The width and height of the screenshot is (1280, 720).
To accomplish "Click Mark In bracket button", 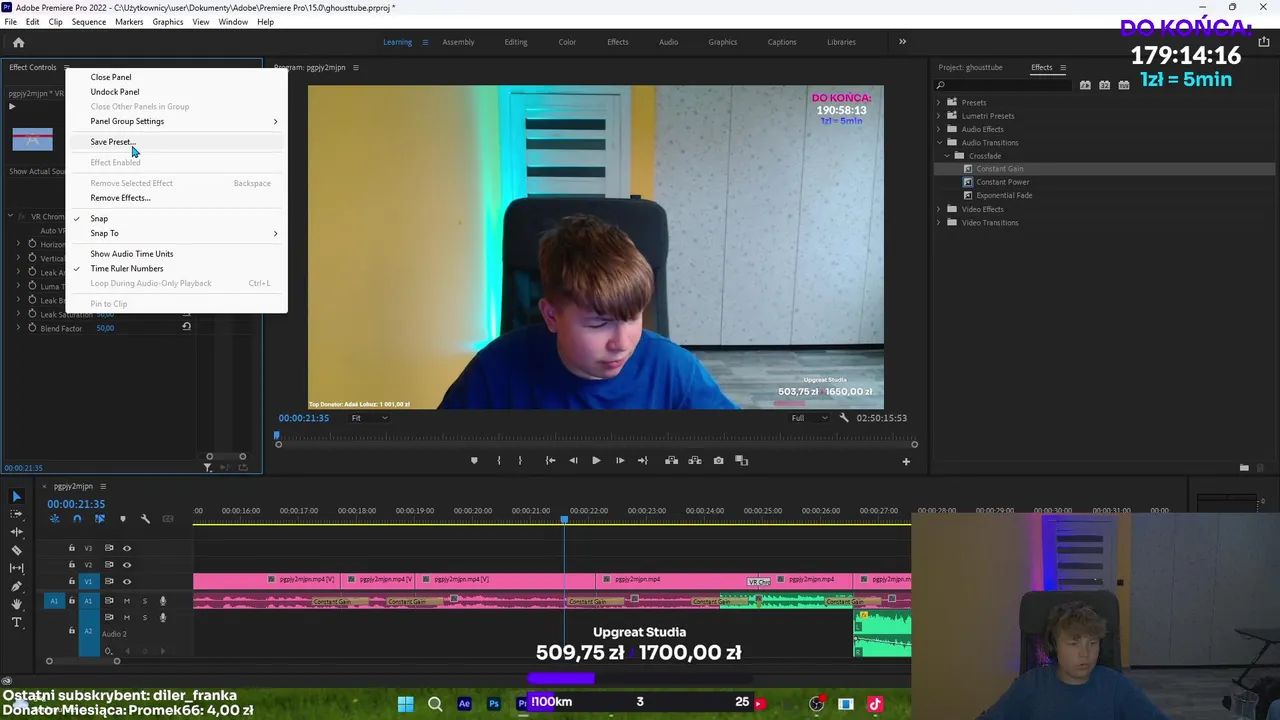I will (x=499, y=461).
